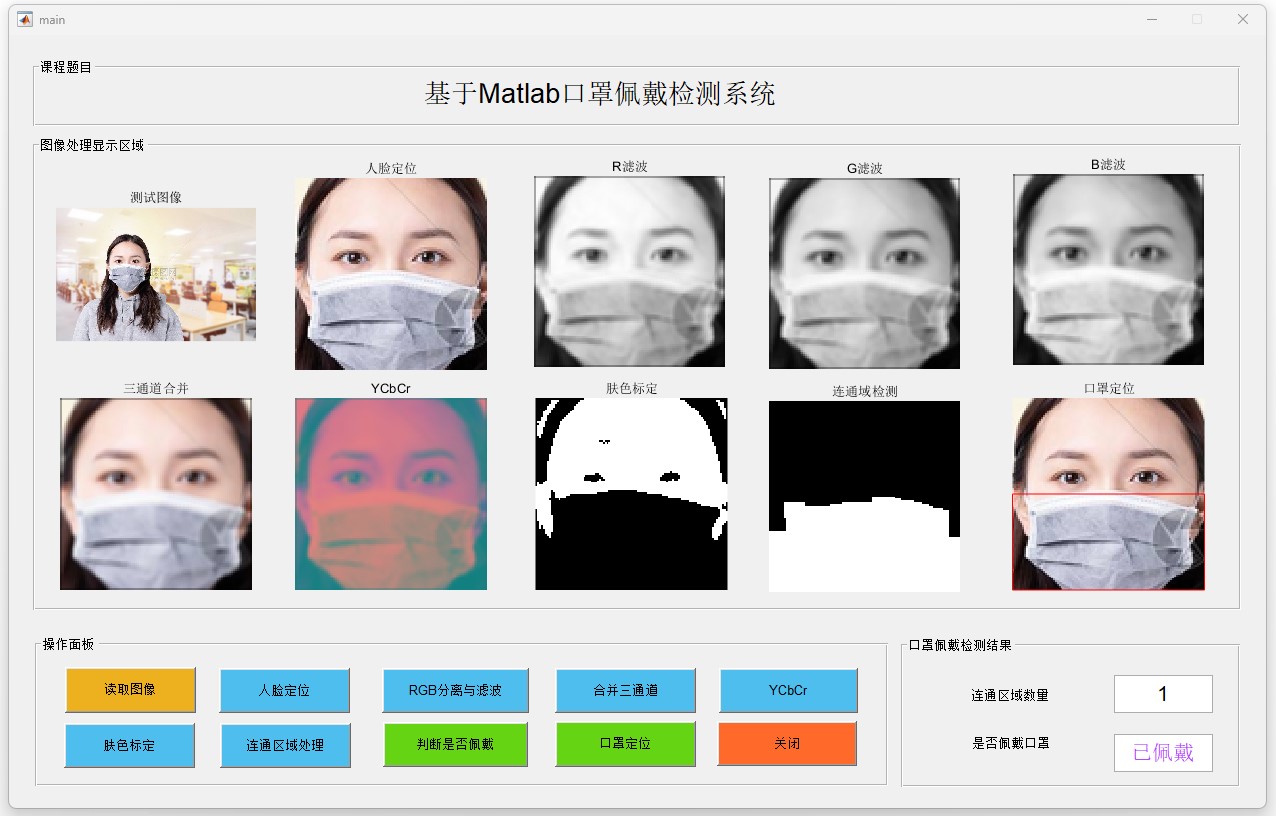Click the orange 关闭 button
This screenshot has height=816, width=1276.
[x=787, y=744]
